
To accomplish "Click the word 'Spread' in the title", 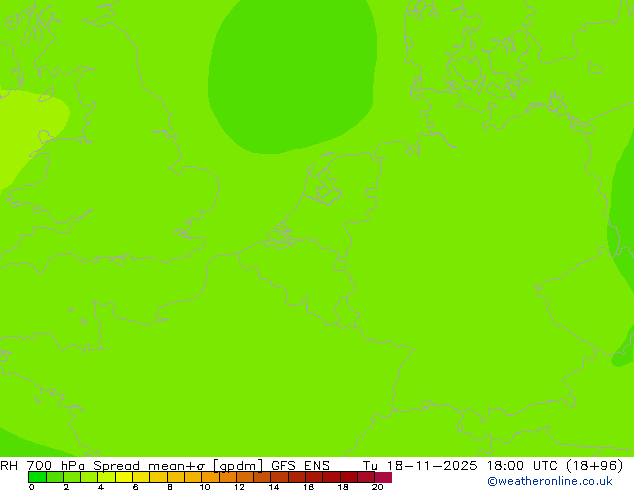I will point(116,466).
